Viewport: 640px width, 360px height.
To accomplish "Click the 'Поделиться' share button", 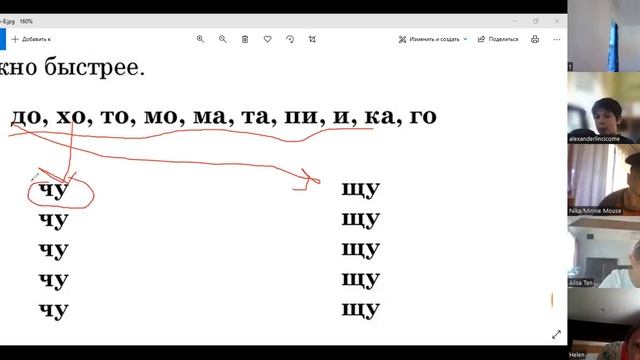I will coord(498,39).
